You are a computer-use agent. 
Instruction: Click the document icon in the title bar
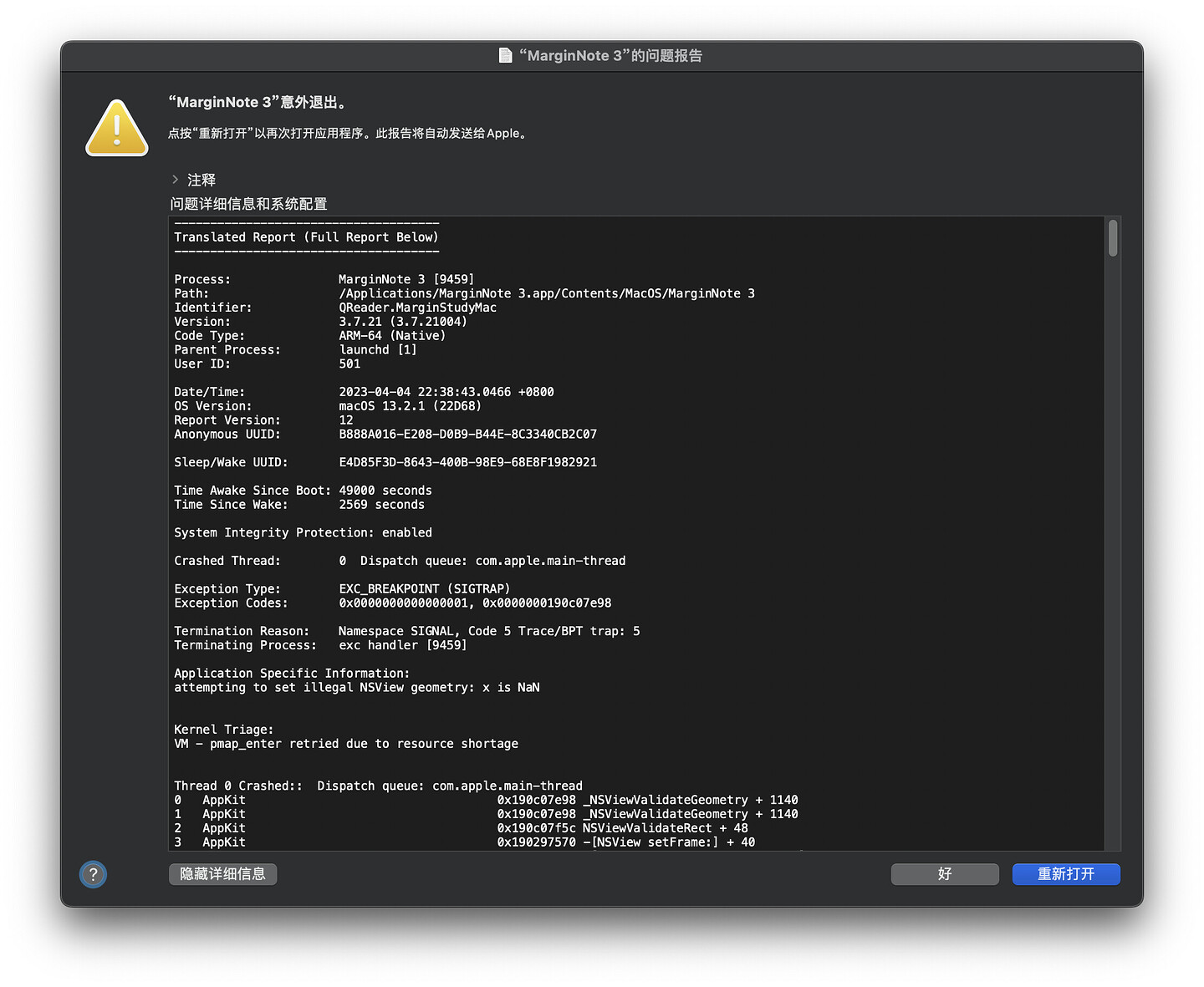pyautogui.click(x=505, y=55)
